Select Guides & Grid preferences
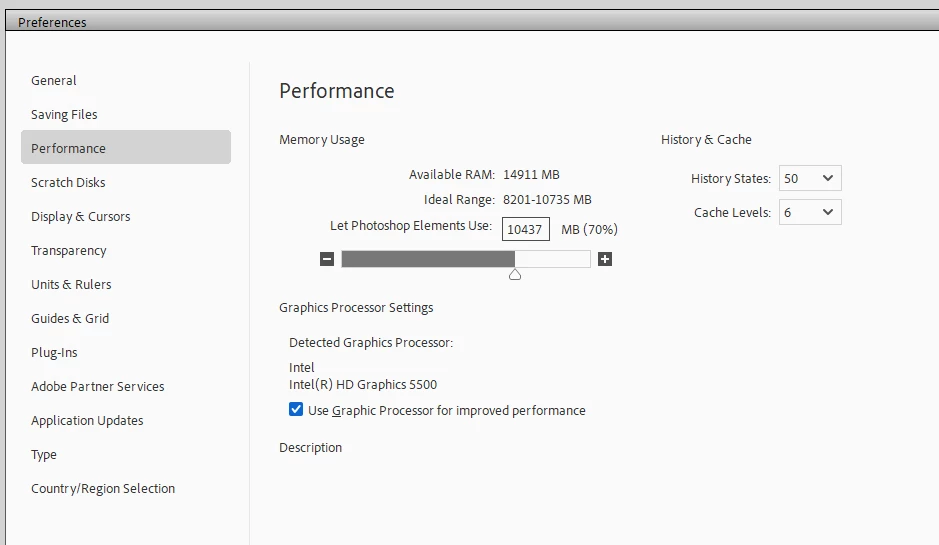The image size is (939, 545). (70, 319)
